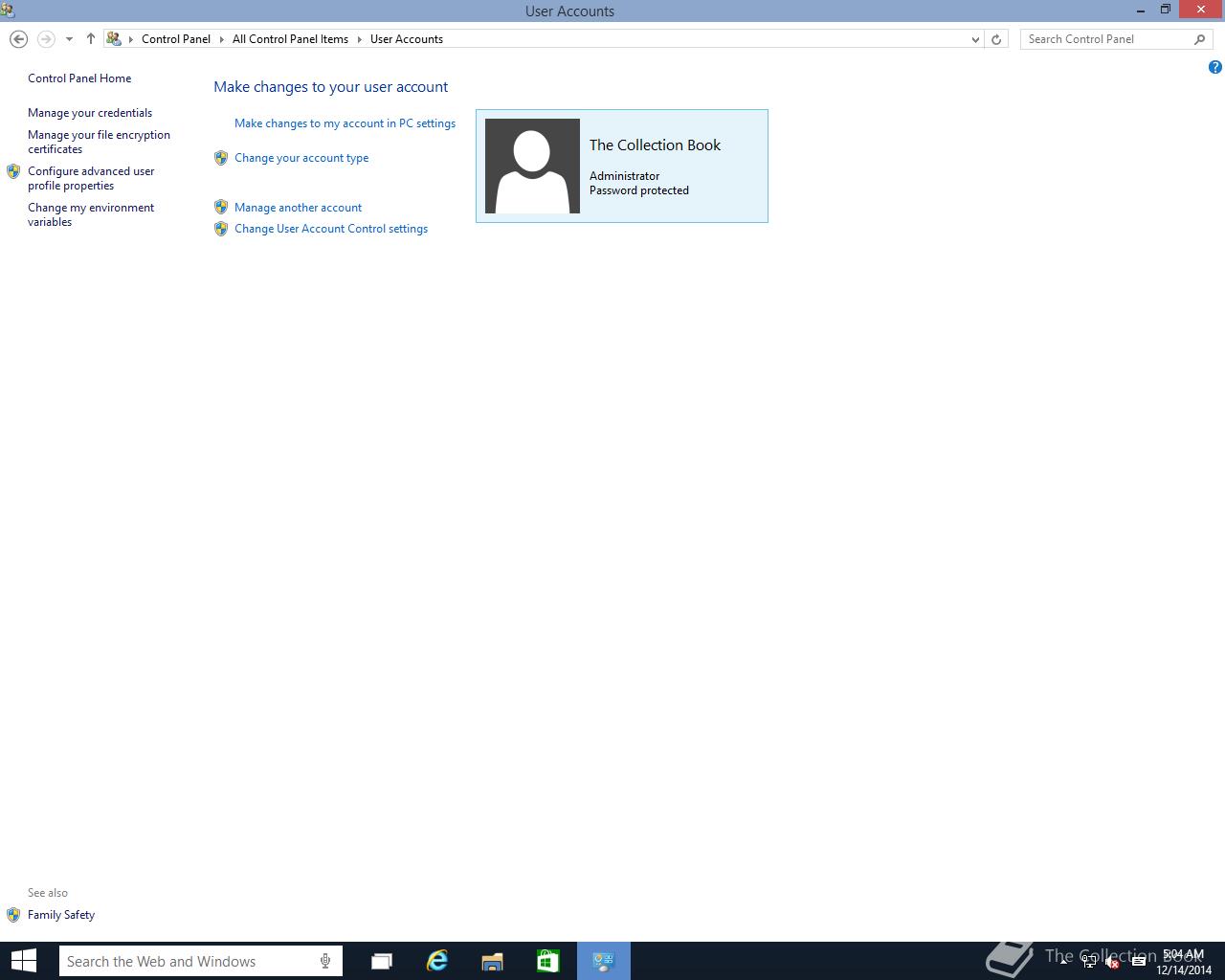Click the User Accounts icon in address bar
This screenshot has height=980, width=1225.
pos(114,39)
